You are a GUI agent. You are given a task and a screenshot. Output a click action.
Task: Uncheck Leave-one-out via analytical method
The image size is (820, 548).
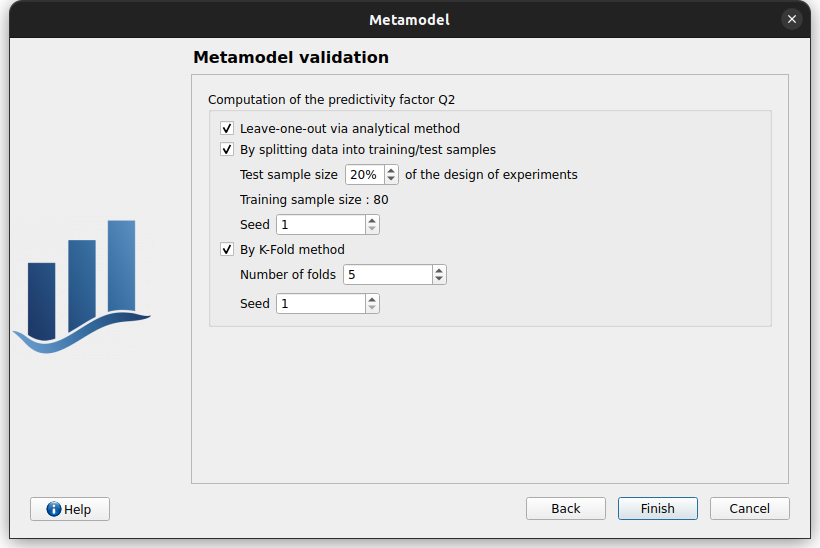pyautogui.click(x=227, y=129)
